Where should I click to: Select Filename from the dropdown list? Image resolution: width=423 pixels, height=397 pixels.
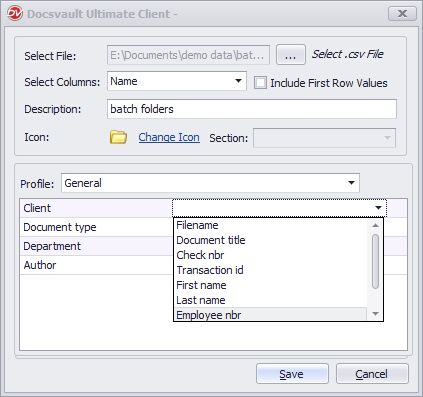click(x=270, y=225)
